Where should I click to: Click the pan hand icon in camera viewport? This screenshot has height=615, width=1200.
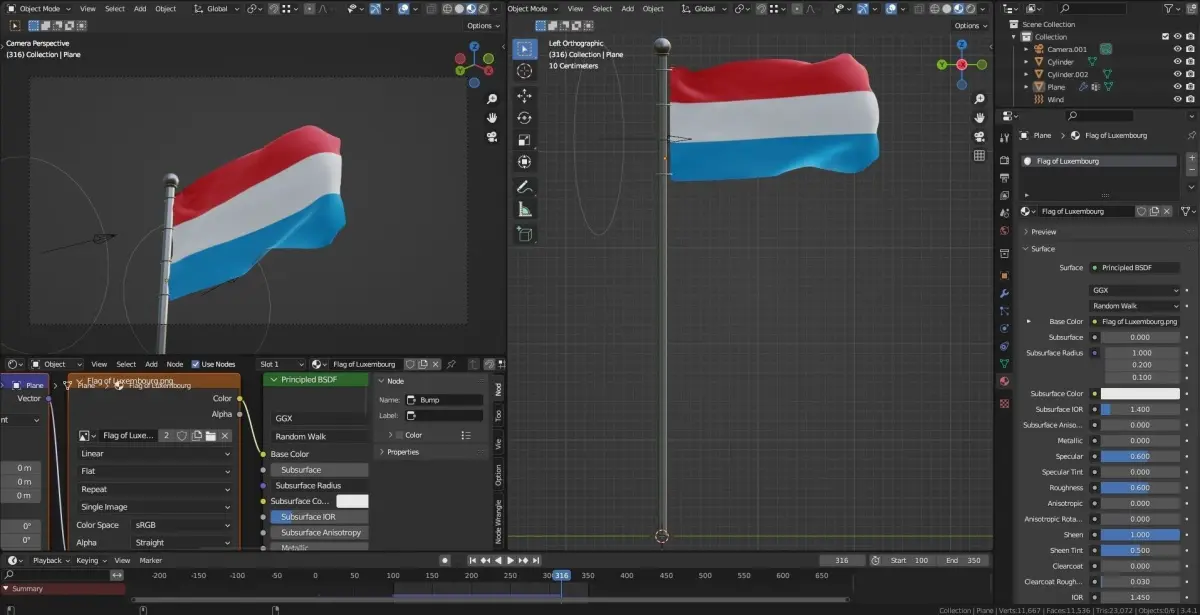(493, 118)
